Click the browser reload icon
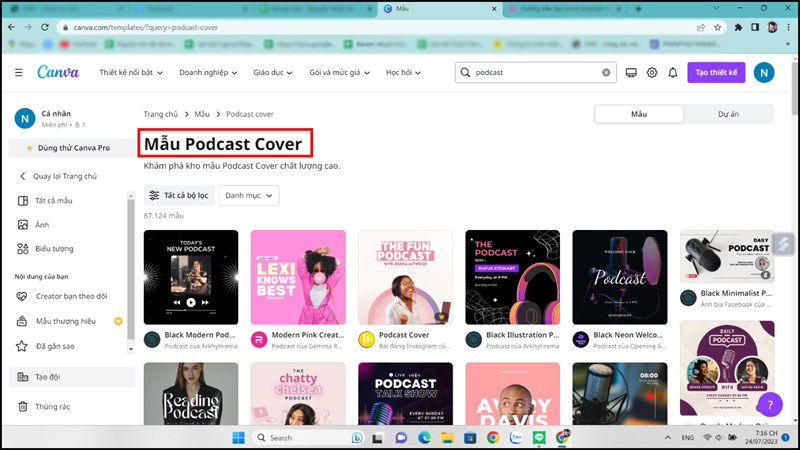Image resolution: width=800 pixels, height=450 pixels. click(x=45, y=27)
